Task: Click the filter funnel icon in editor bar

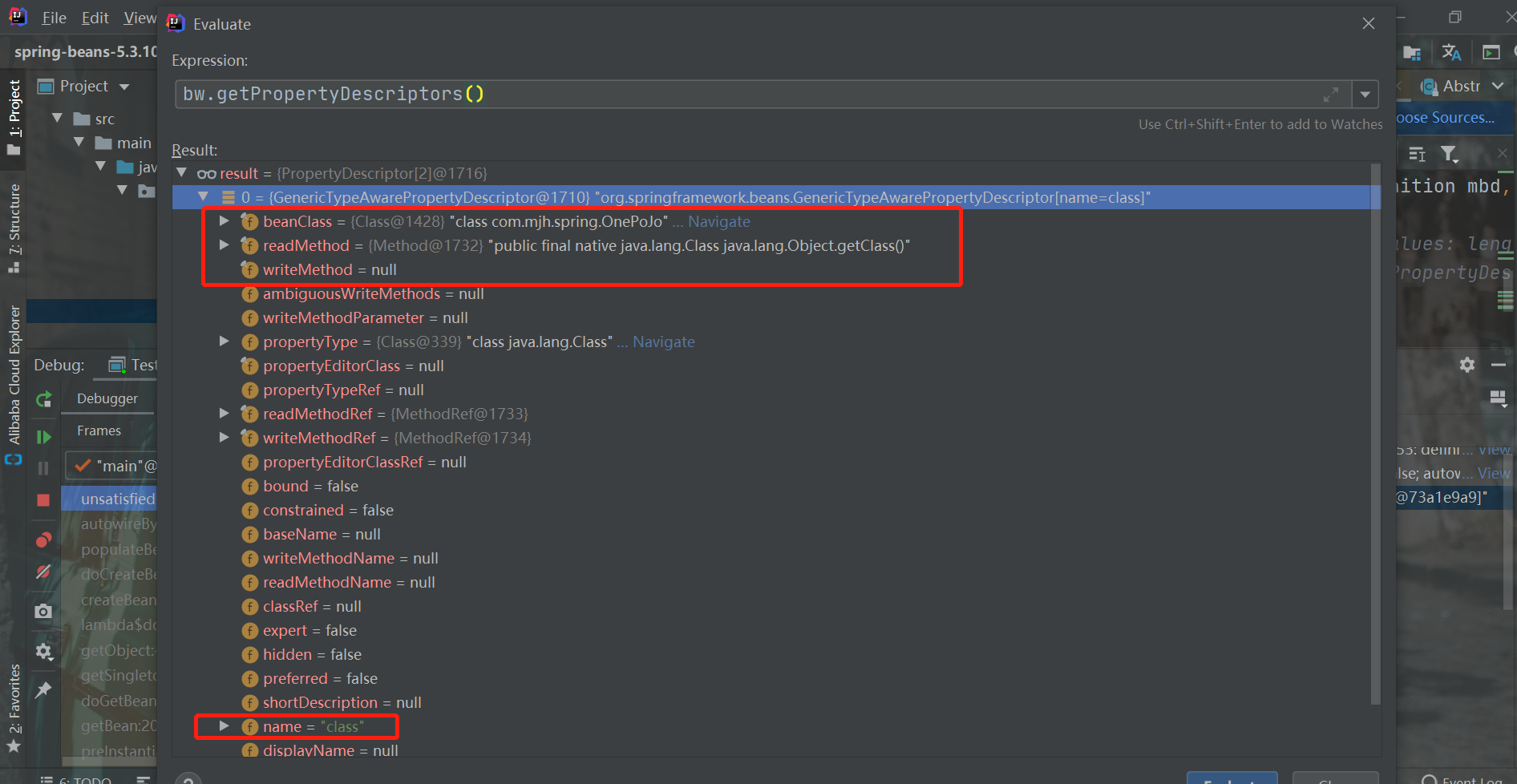Action: tap(1450, 154)
